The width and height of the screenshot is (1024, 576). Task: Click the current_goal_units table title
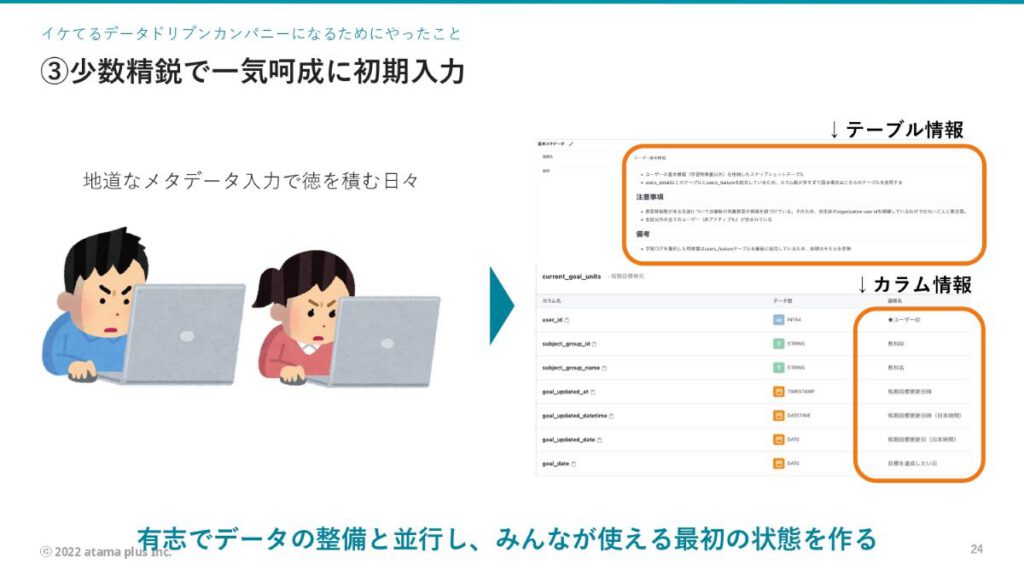pyautogui.click(x=569, y=275)
